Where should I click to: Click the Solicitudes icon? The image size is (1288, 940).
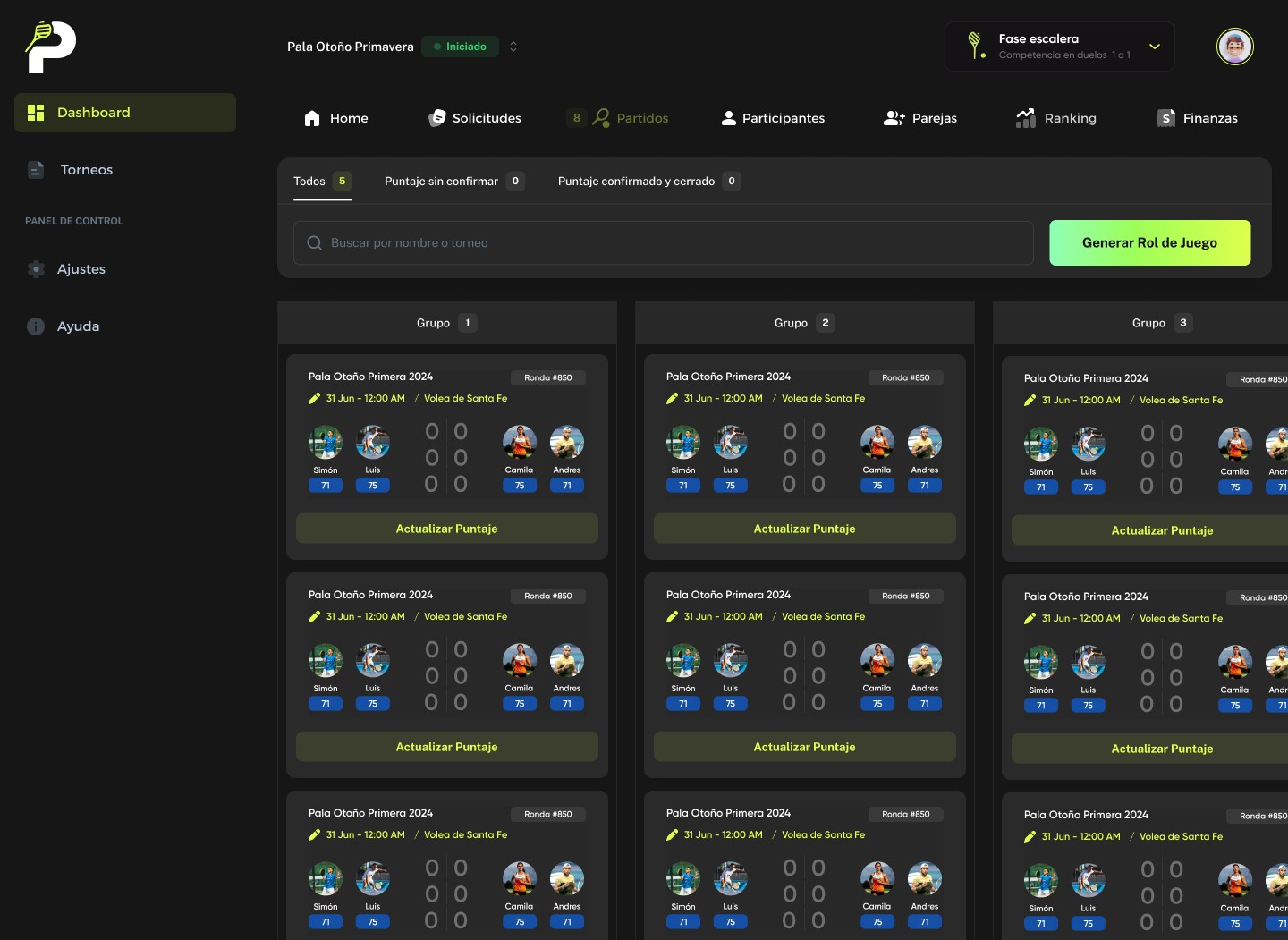(x=437, y=118)
